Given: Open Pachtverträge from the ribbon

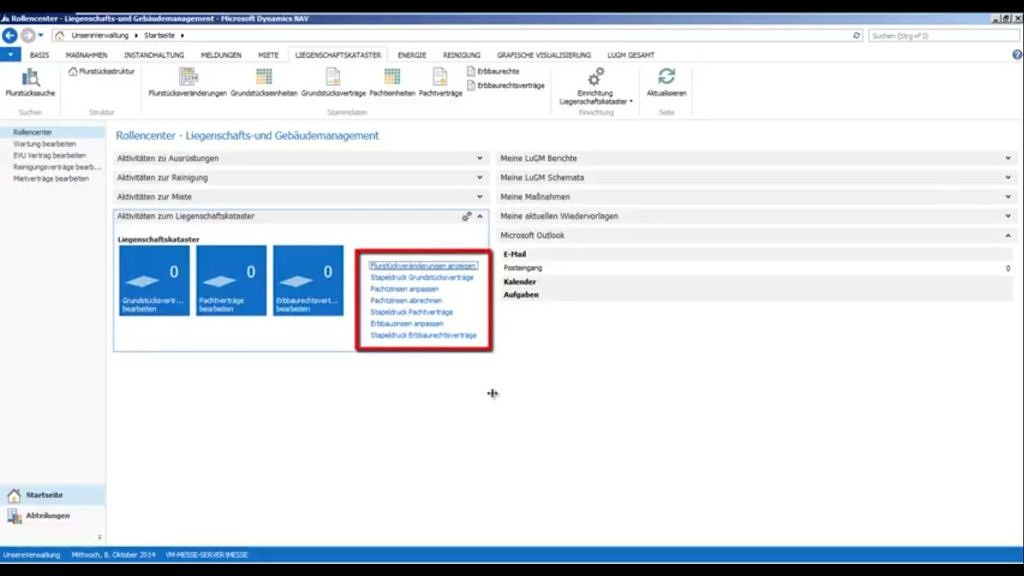Looking at the screenshot, I should pos(440,79).
